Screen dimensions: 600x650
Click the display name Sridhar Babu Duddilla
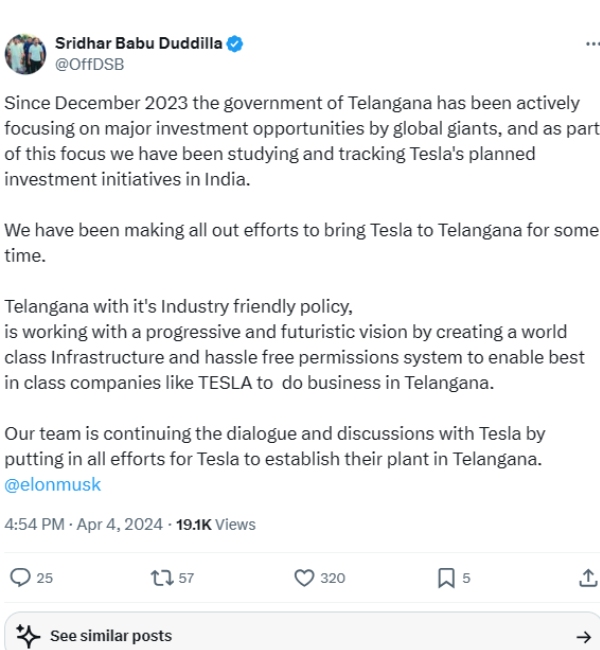click(x=138, y=45)
